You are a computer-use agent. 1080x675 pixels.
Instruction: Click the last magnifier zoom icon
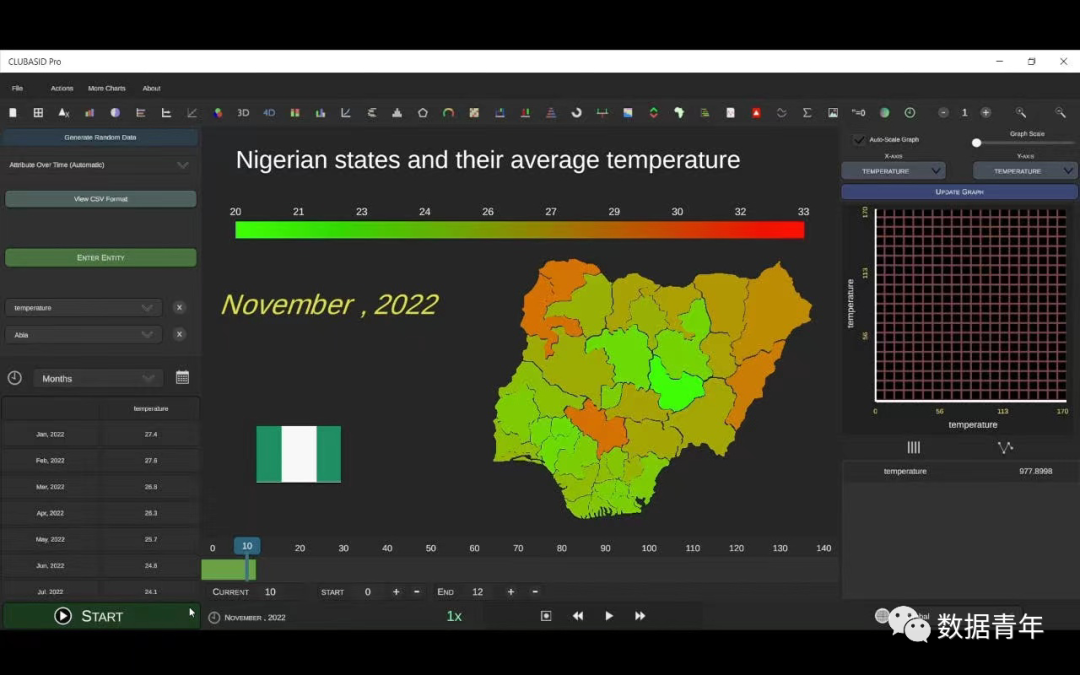tap(1060, 112)
